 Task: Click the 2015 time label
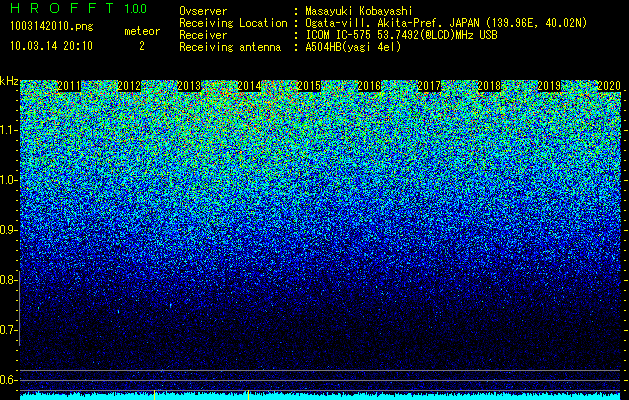point(309,86)
